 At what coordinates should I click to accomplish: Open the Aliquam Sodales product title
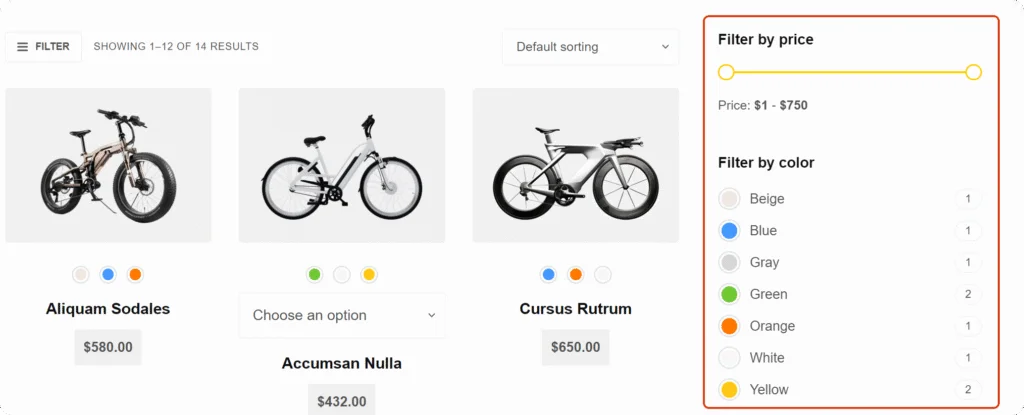coord(108,309)
